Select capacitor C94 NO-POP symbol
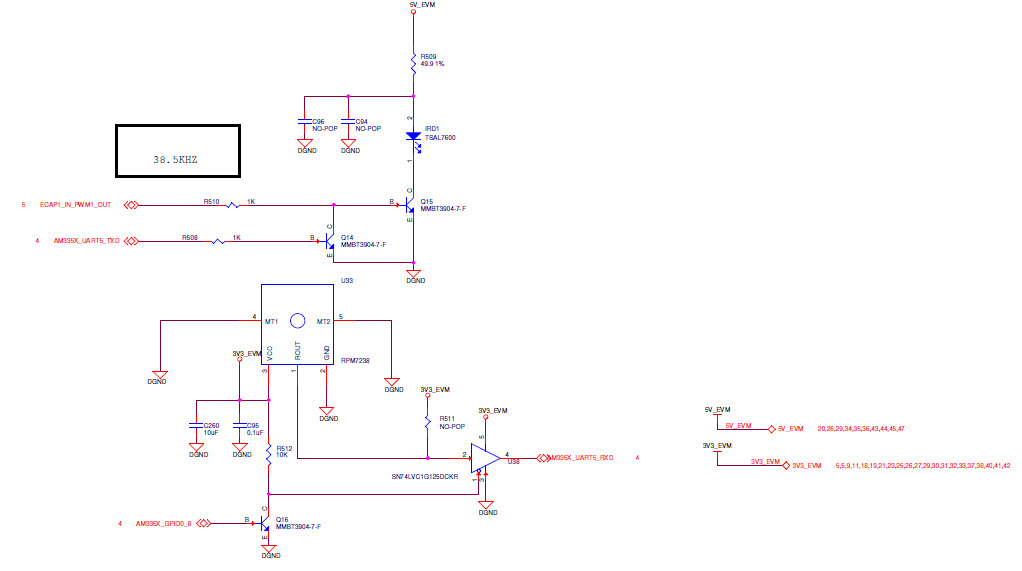 [348, 122]
